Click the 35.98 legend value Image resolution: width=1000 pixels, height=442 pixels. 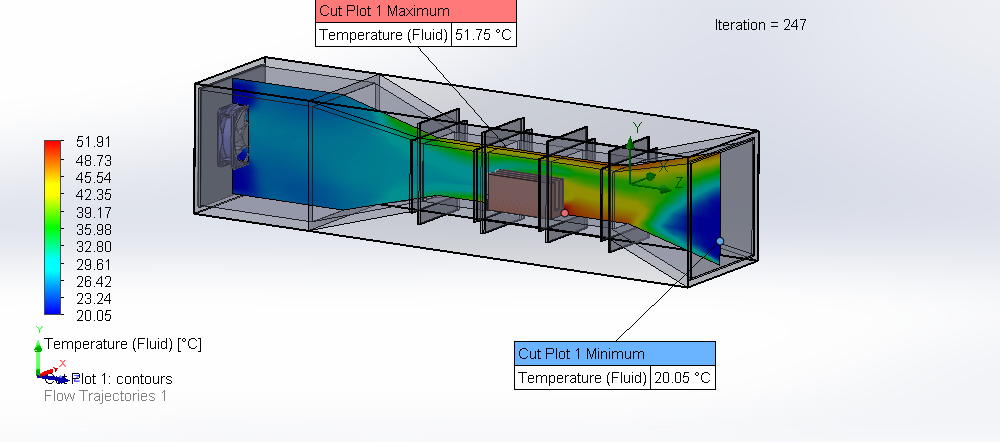93,229
